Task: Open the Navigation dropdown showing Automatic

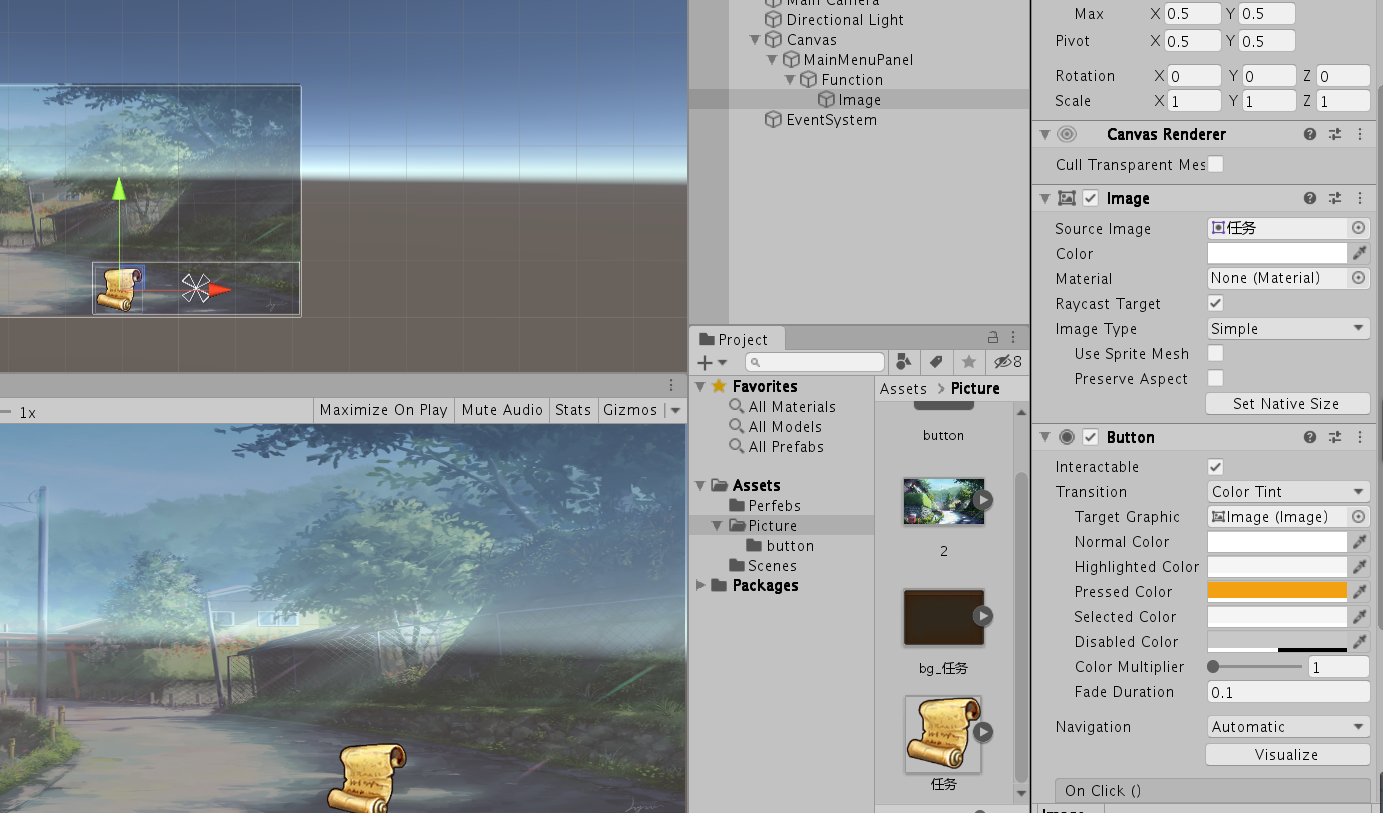Action: point(1288,727)
